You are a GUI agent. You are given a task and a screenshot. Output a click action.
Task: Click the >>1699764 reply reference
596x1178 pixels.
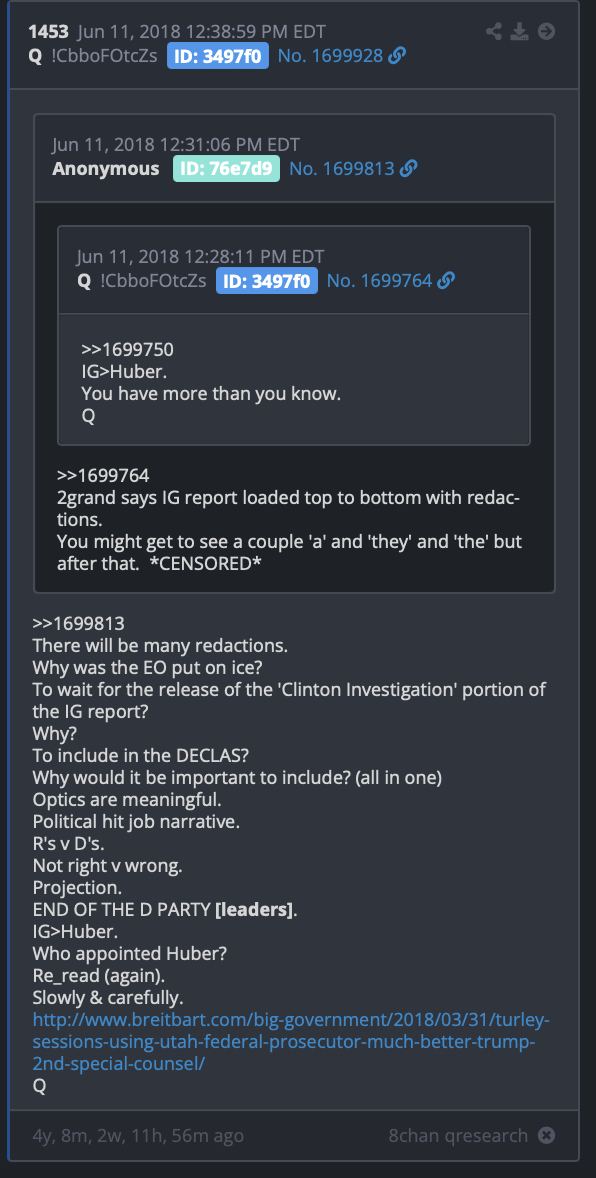coord(103,476)
